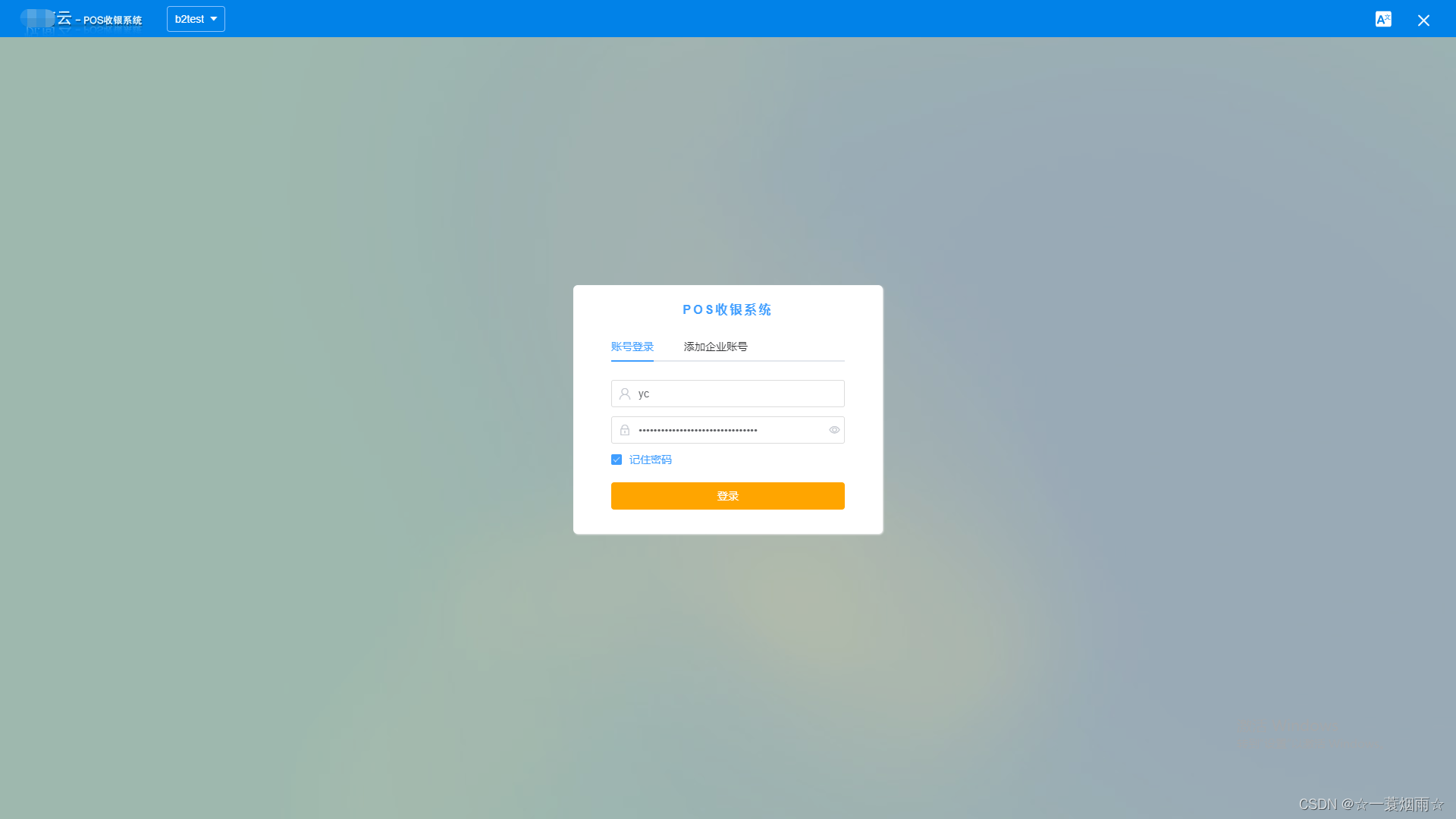Click the 登录 login button
The width and height of the screenshot is (1456, 819).
tap(728, 496)
